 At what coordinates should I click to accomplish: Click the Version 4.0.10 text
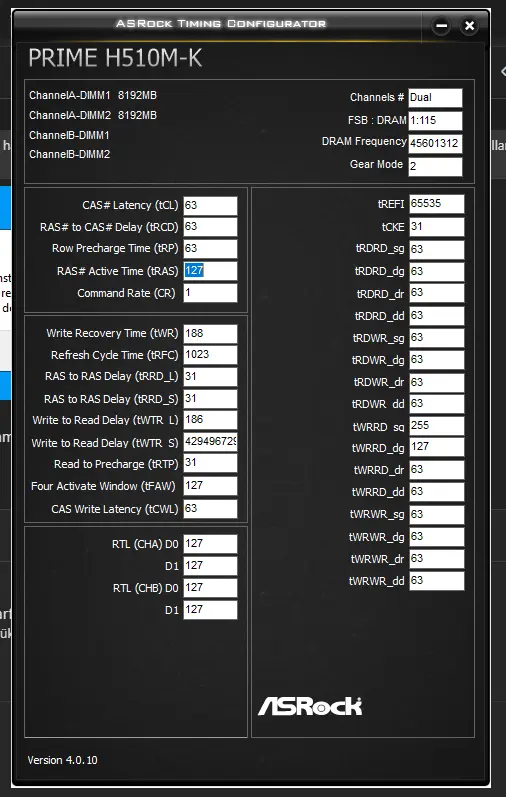[x=63, y=760]
